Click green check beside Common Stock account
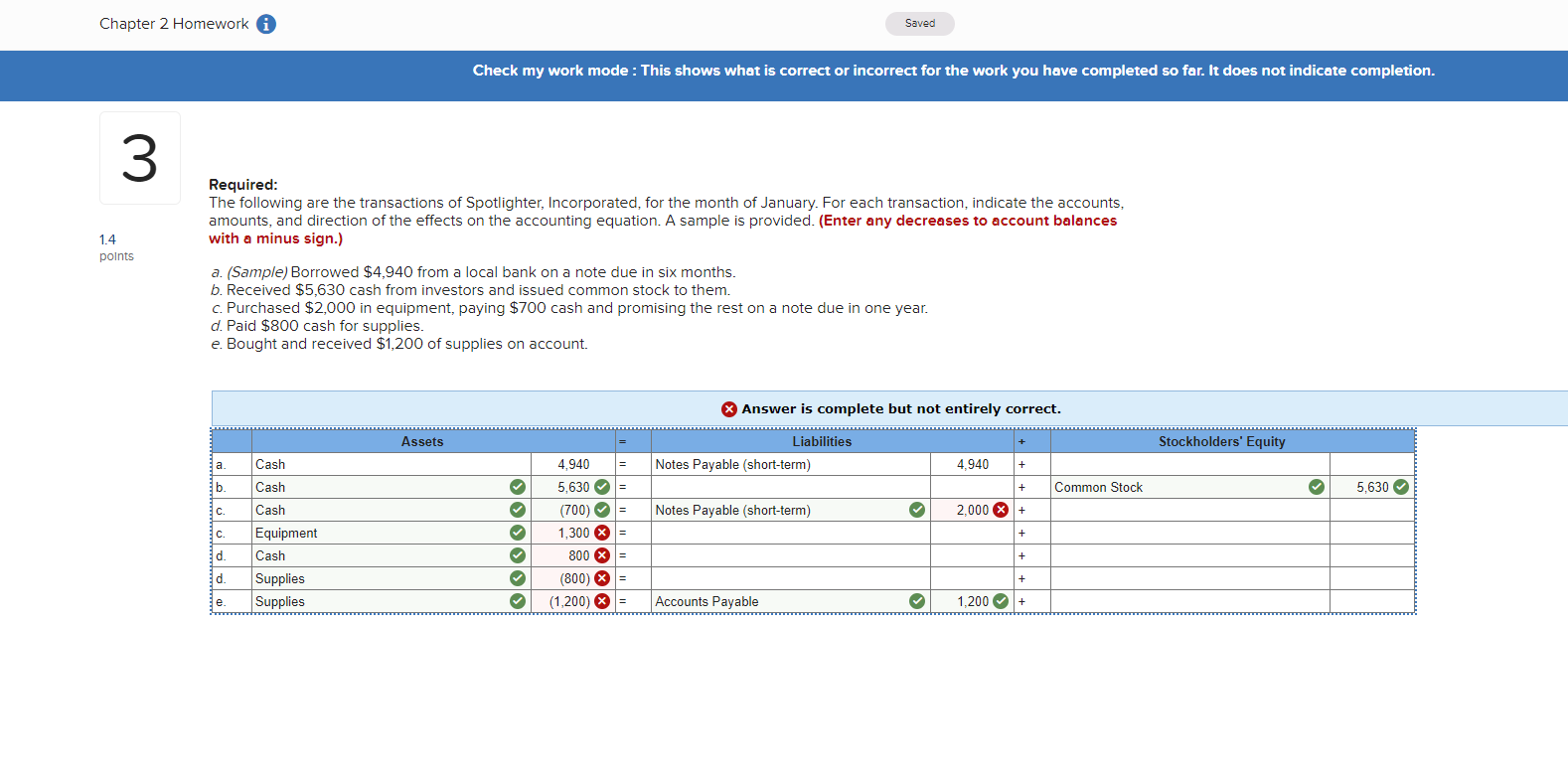Image resolution: width=1568 pixels, height=780 pixels. click(x=1317, y=487)
